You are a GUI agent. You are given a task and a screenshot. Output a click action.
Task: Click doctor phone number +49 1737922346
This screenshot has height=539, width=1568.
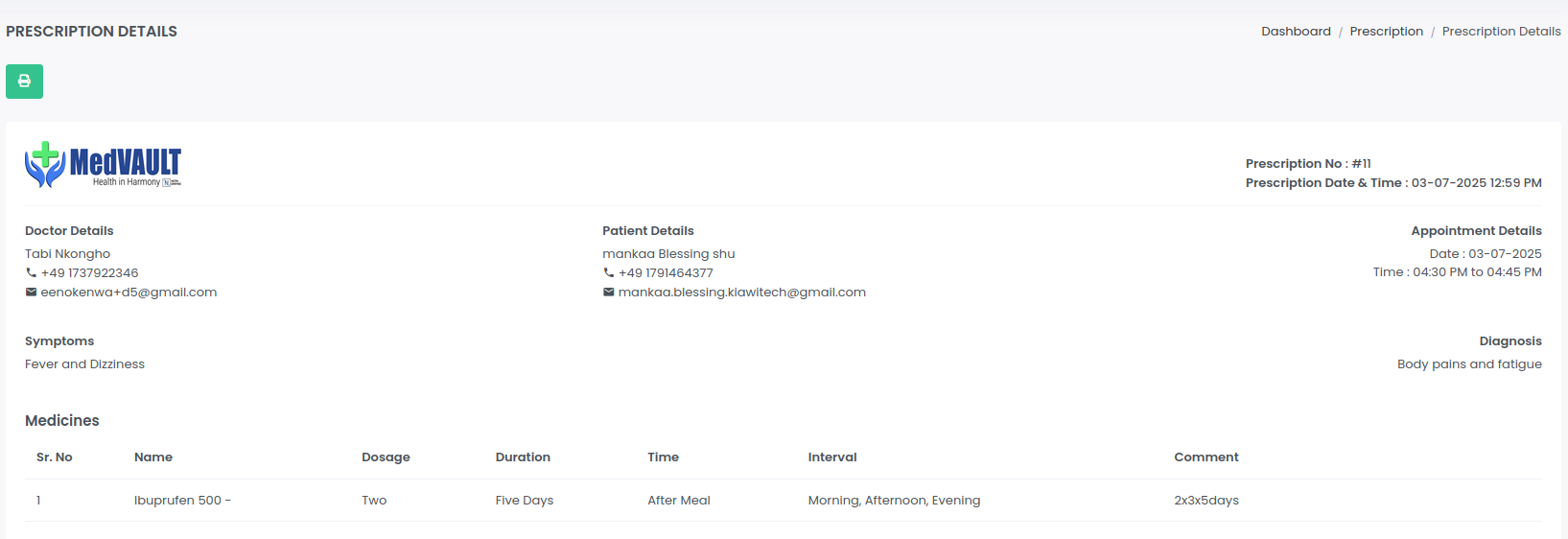coord(89,273)
